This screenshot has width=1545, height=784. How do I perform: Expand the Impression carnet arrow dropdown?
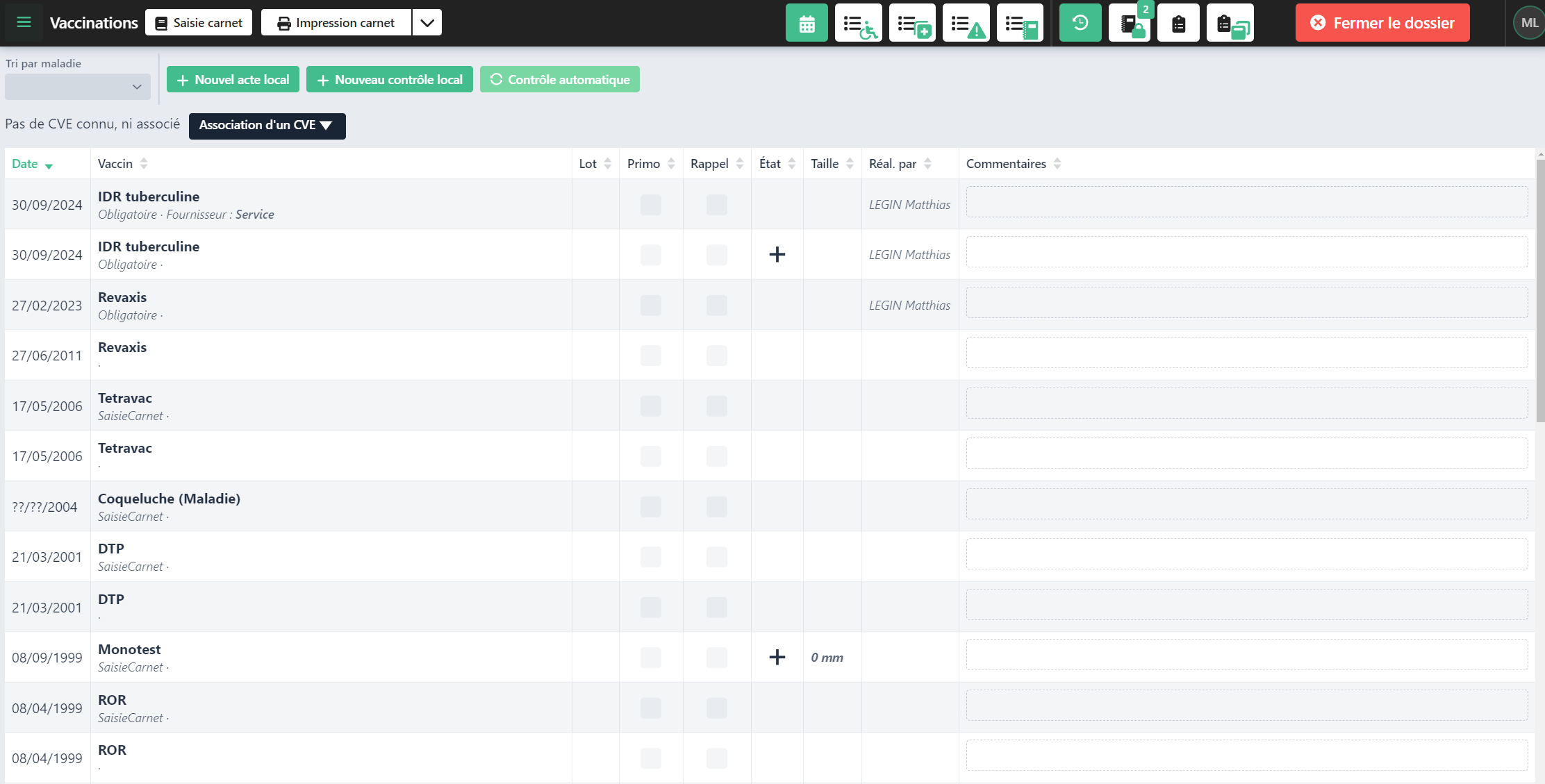coord(427,23)
